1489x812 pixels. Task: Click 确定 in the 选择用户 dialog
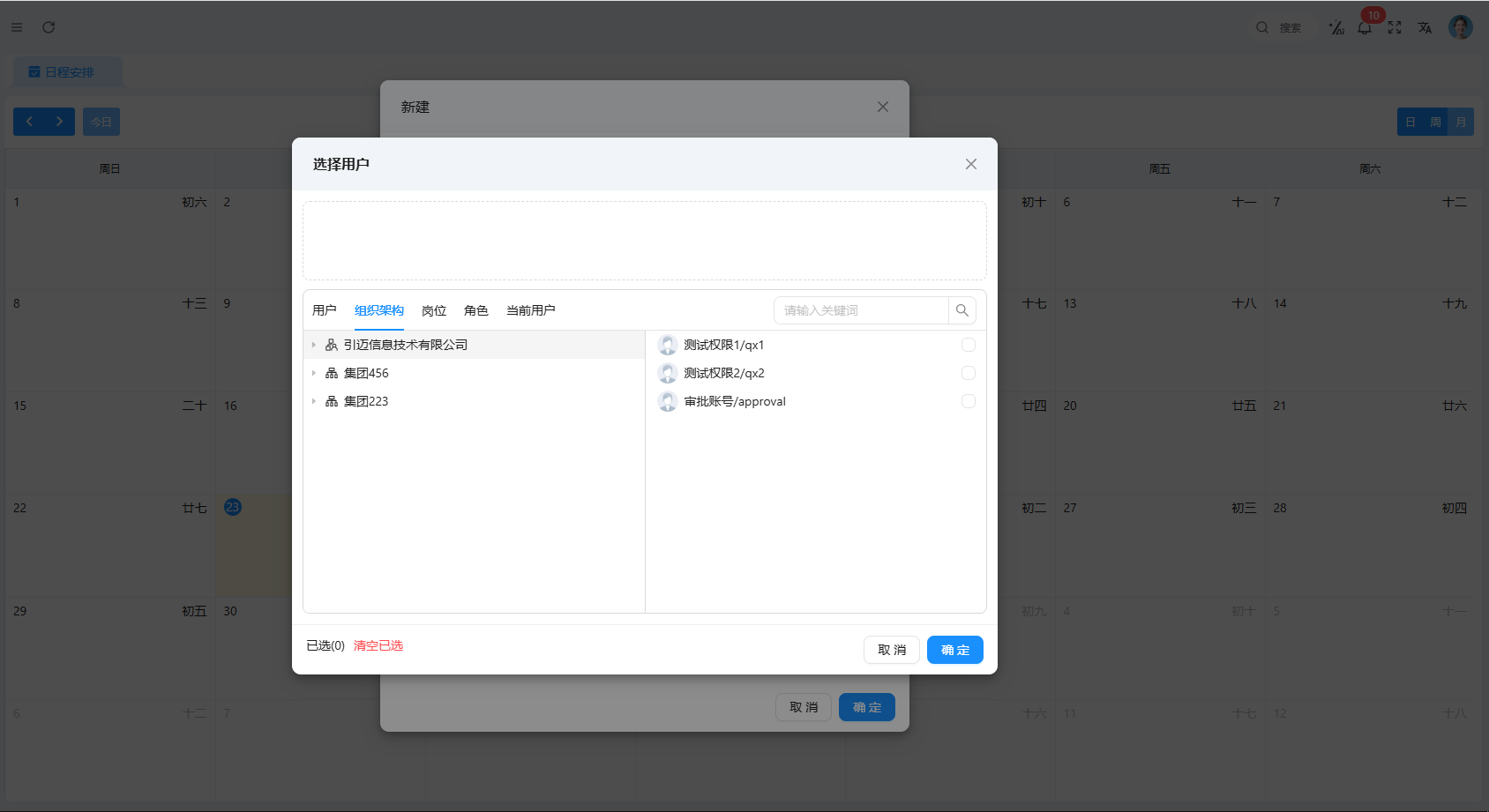pyautogui.click(x=955, y=650)
